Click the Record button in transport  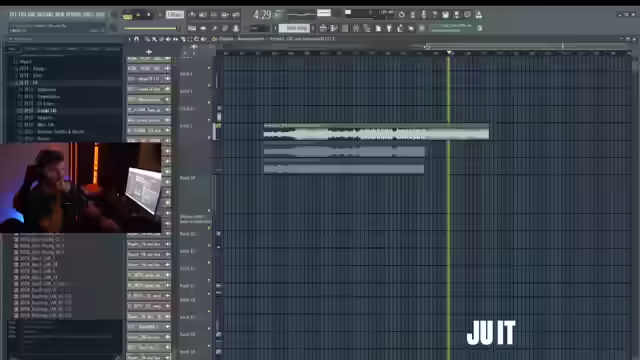pos(160,15)
